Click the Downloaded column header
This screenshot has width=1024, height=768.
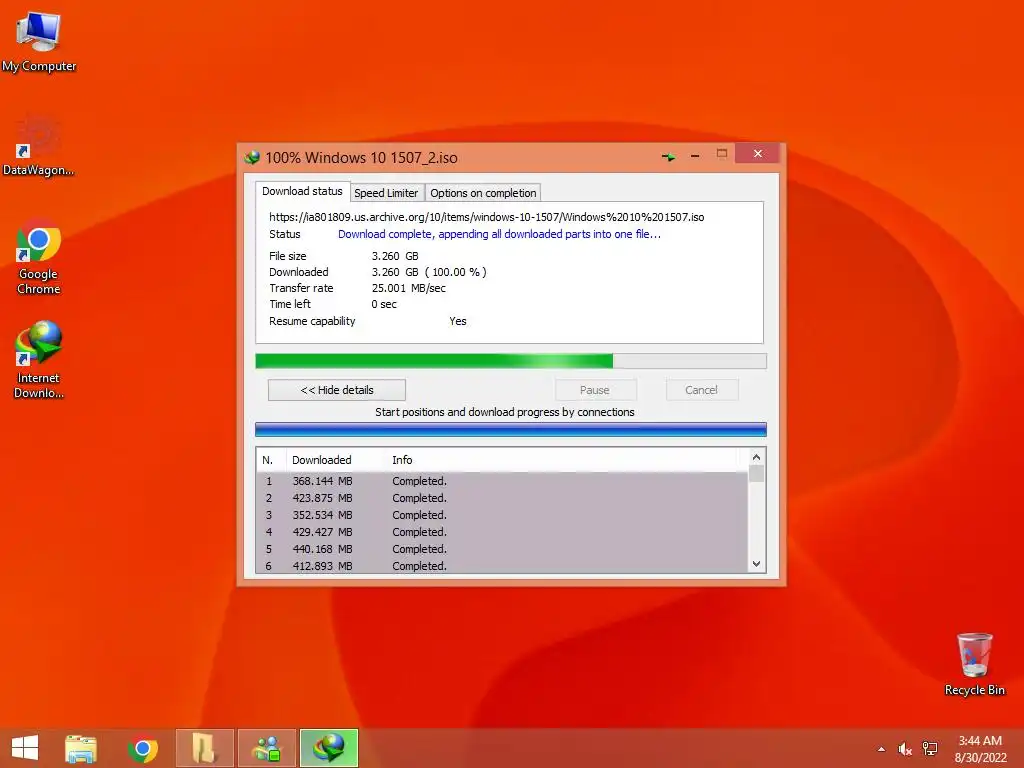tap(336, 460)
